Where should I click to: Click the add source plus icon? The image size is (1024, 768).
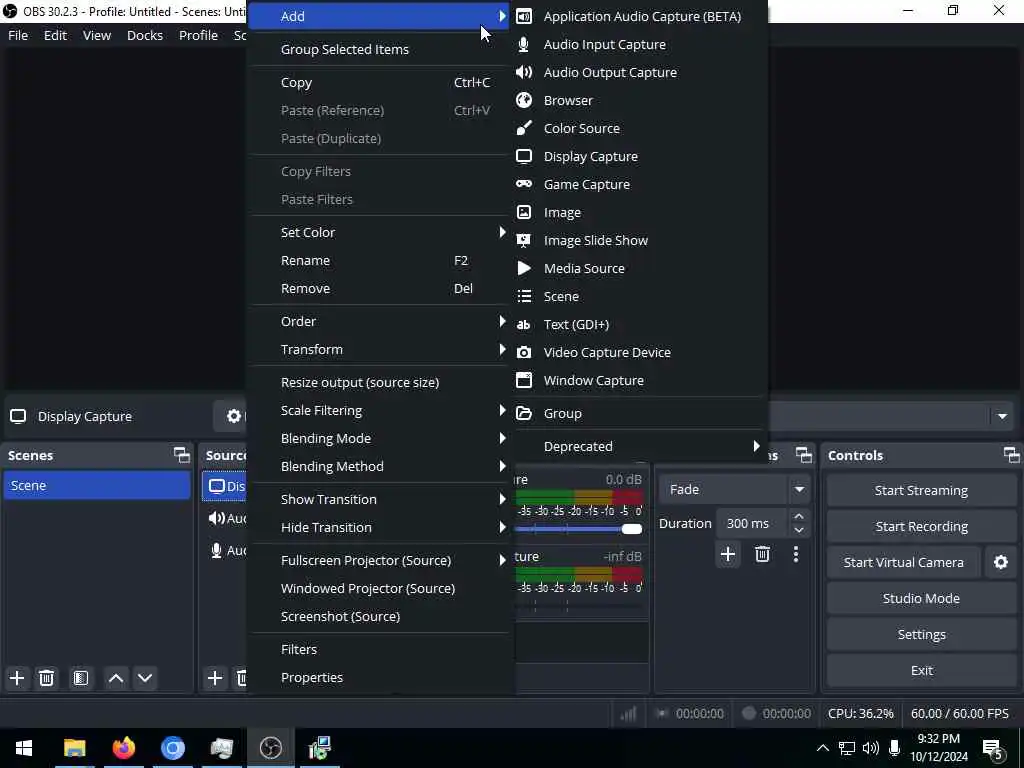tap(215, 678)
